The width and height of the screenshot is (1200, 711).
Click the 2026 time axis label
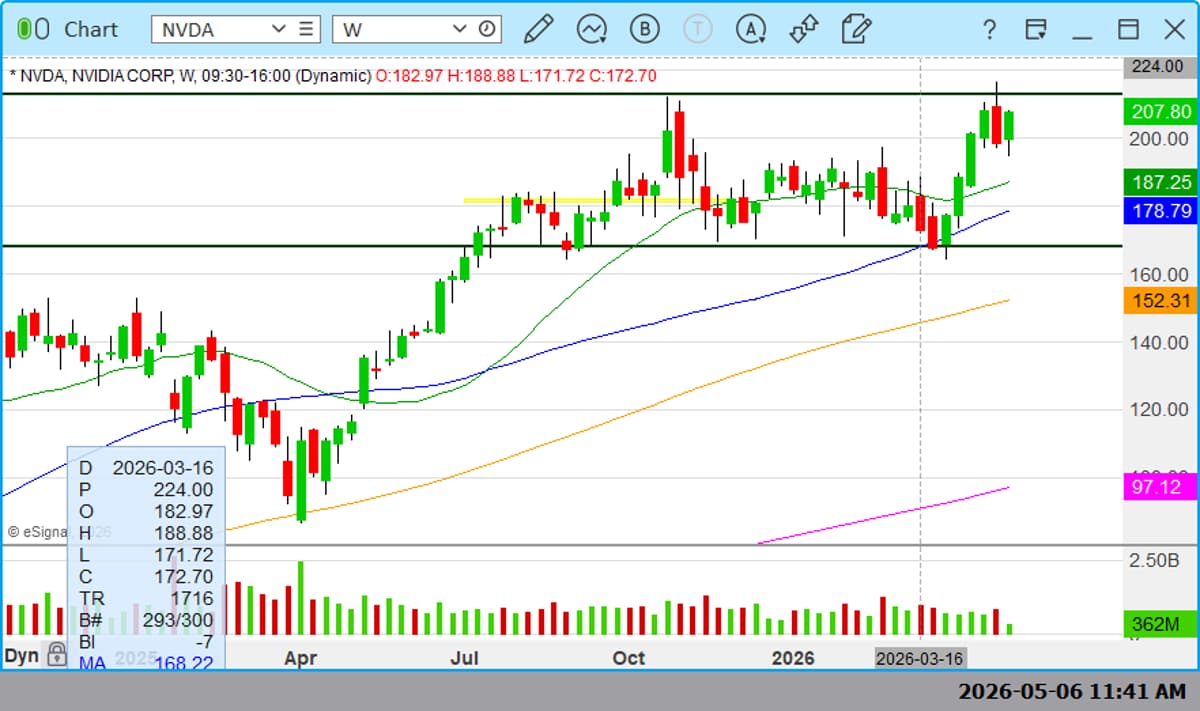[x=794, y=658]
